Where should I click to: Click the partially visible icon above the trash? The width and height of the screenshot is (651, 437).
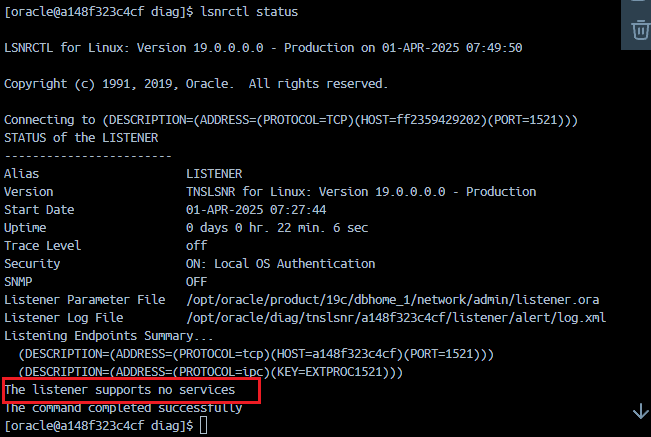coord(641,4)
